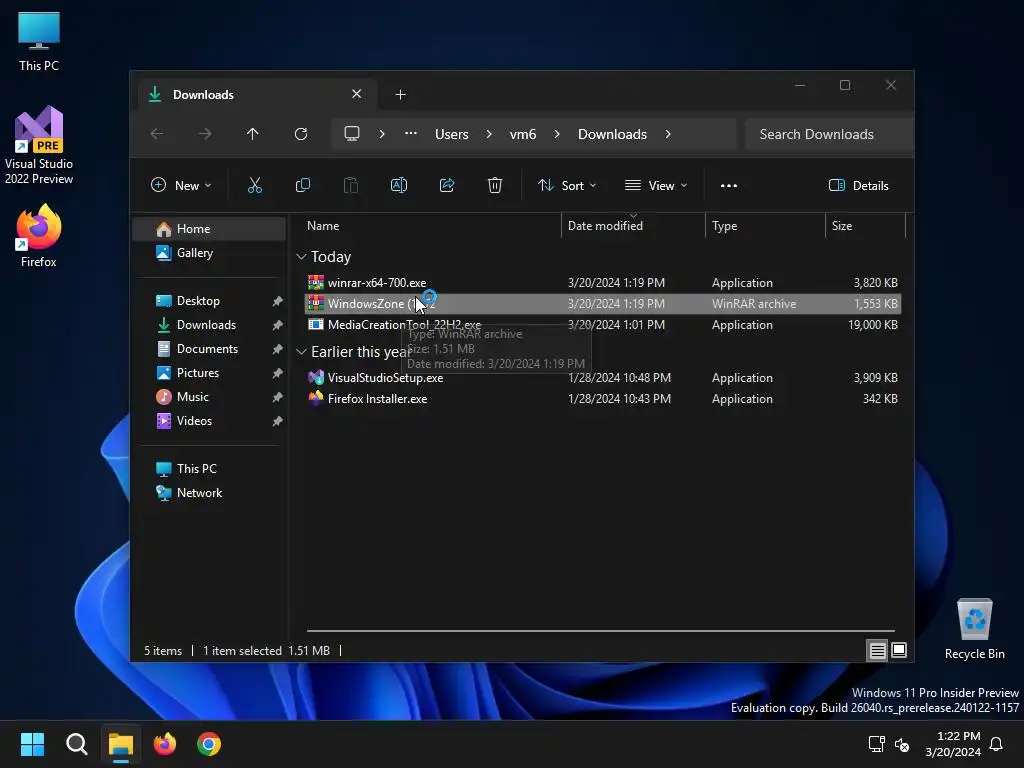
Task: Select the Downloads tab
Action: (257, 95)
